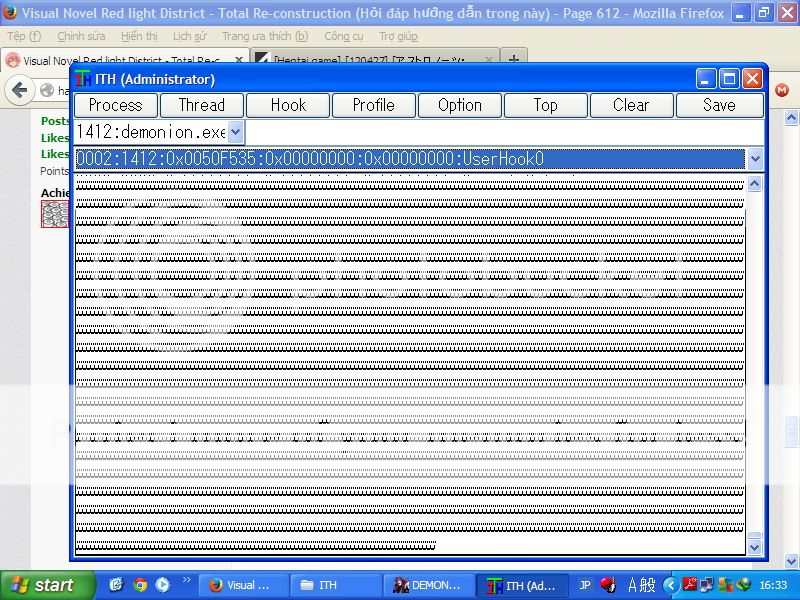Screen dimensions: 800x600
Task: Click the ITH text area scroll down arrow
Action: [x=755, y=547]
